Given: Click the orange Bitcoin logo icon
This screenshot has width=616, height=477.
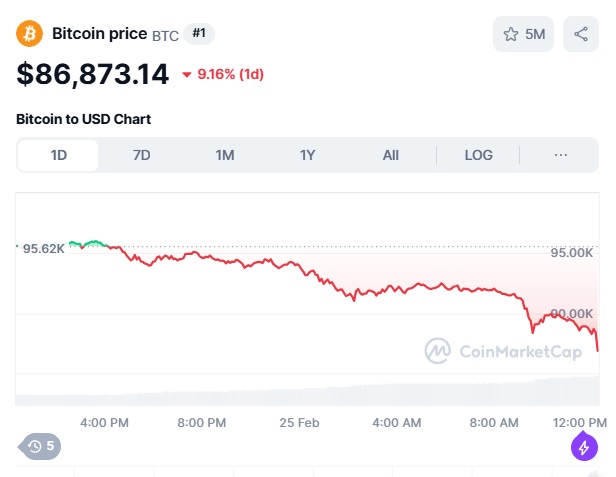Looking at the screenshot, I should 30,34.
